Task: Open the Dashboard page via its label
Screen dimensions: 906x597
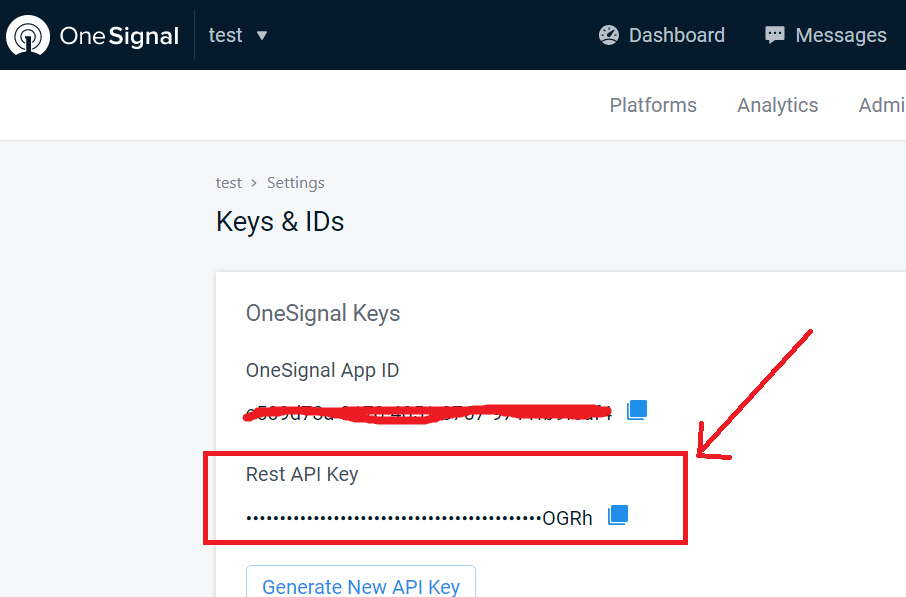Action: coord(676,35)
